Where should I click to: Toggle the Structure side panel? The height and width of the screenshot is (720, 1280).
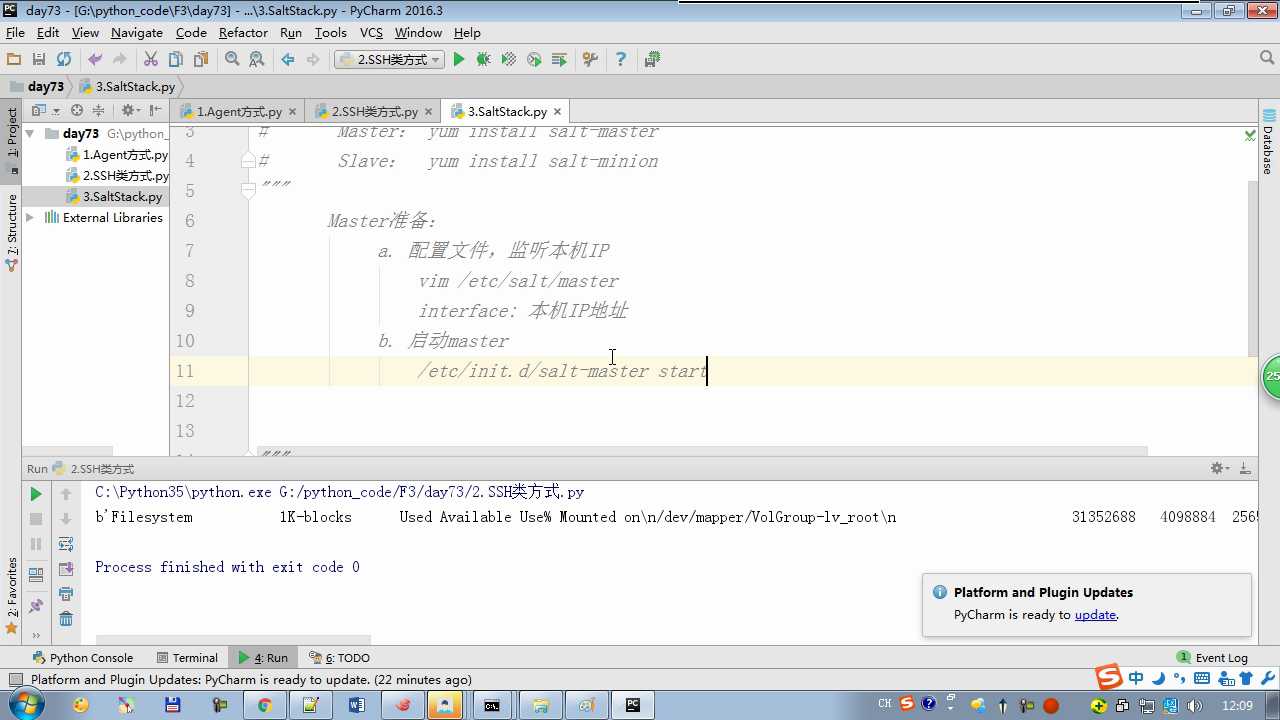pos(11,233)
